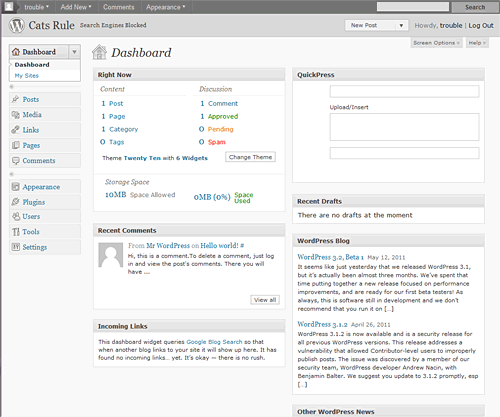Click the user avatar icon in admin bar
The image size is (500, 417).
point(9,6)
